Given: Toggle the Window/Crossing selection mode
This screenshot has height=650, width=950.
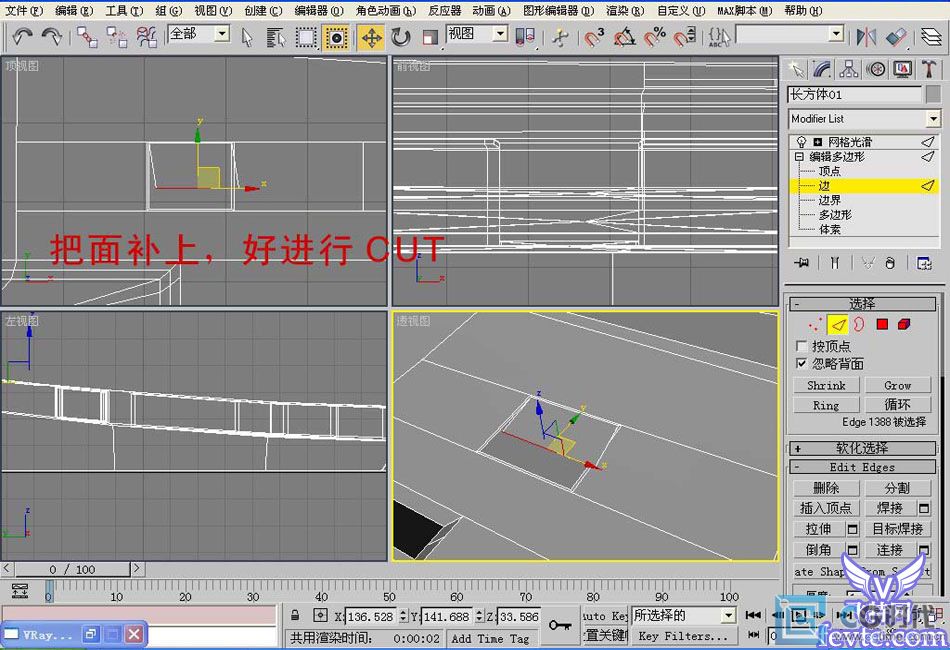Looking at the screenshot, I should tap(336, 38).
